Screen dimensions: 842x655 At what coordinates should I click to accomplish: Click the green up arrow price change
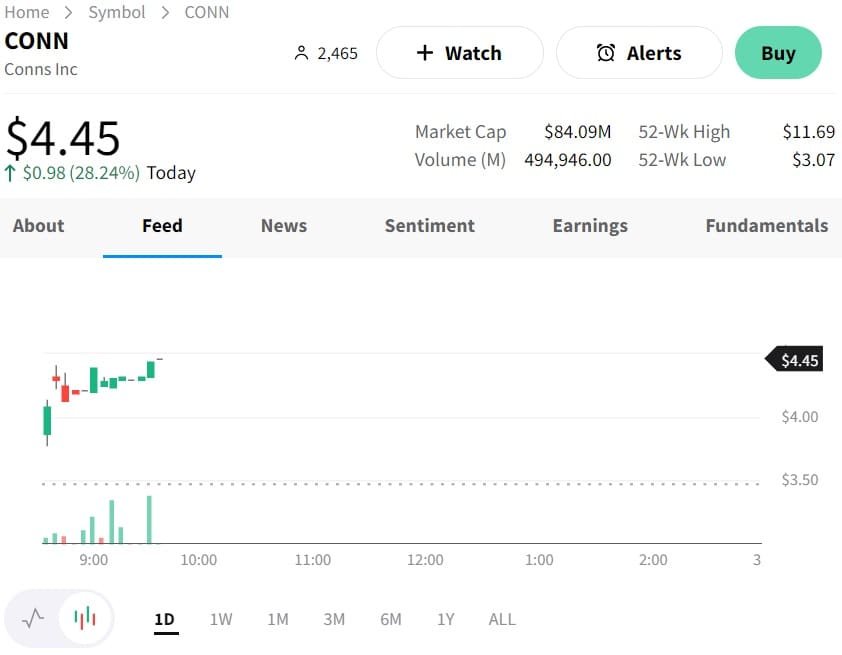(x=11, y=173)
